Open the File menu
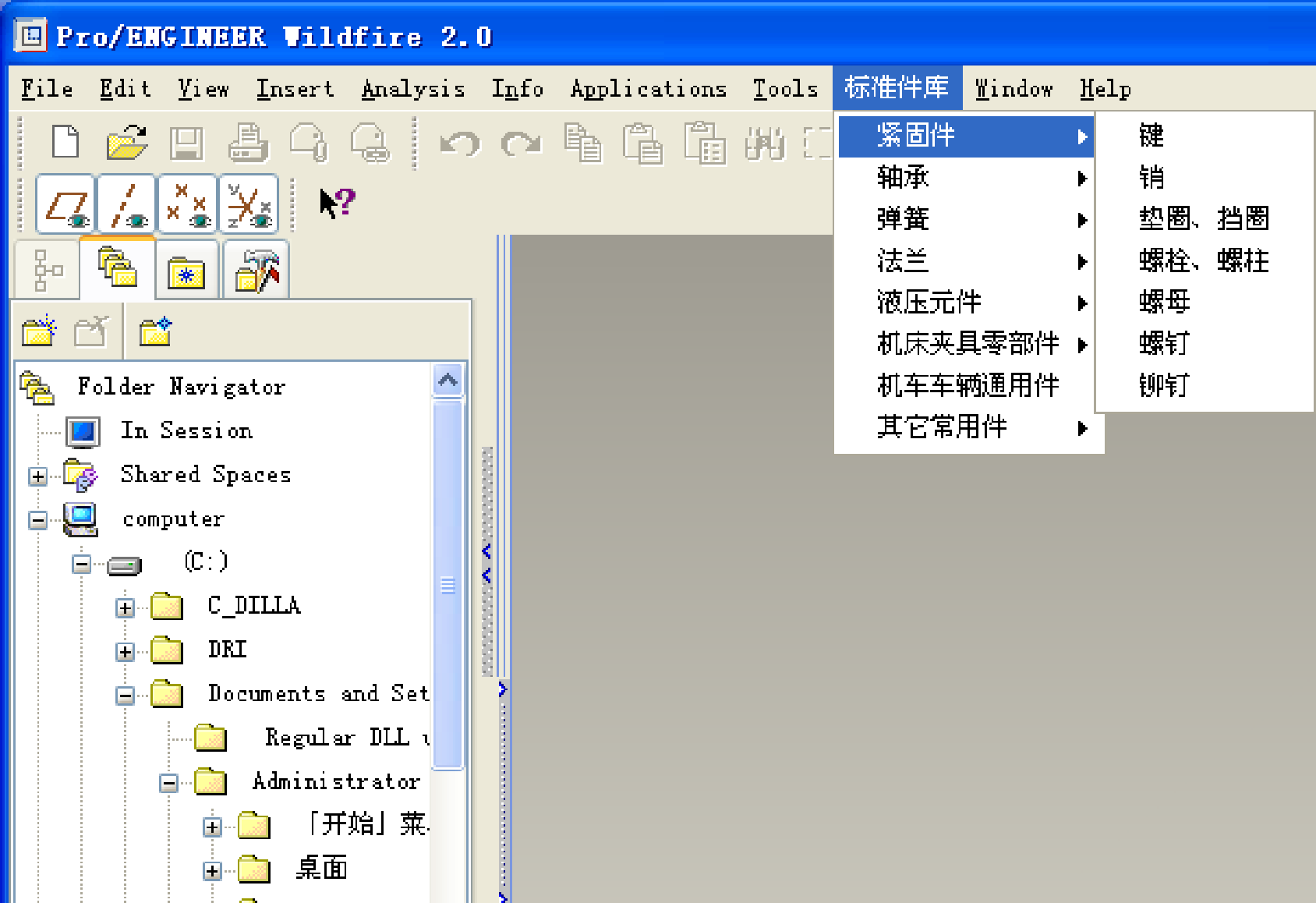The image size is (1316, 903). [x=47, y=89]
